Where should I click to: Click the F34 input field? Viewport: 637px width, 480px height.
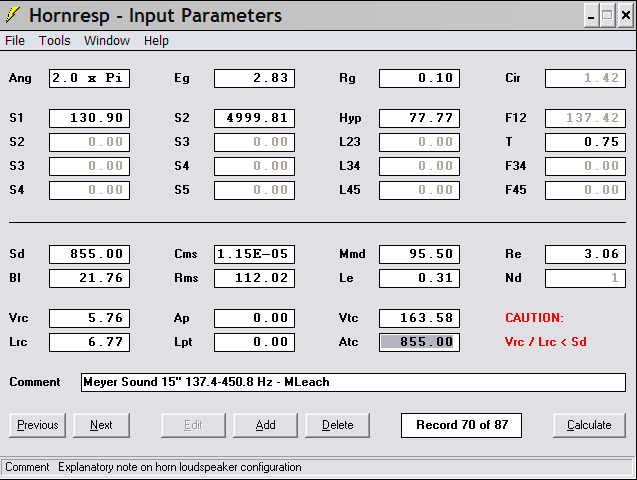coord(585,166)
